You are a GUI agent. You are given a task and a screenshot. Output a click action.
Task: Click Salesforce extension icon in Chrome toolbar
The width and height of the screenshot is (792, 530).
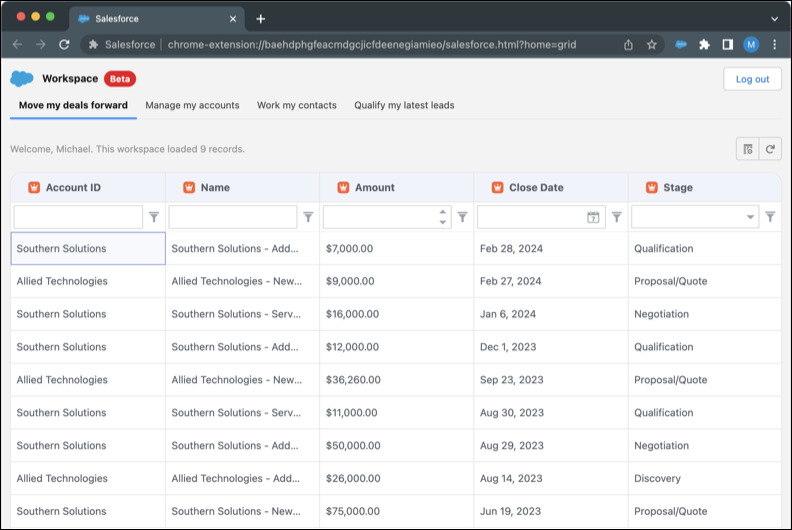point(681,44)
